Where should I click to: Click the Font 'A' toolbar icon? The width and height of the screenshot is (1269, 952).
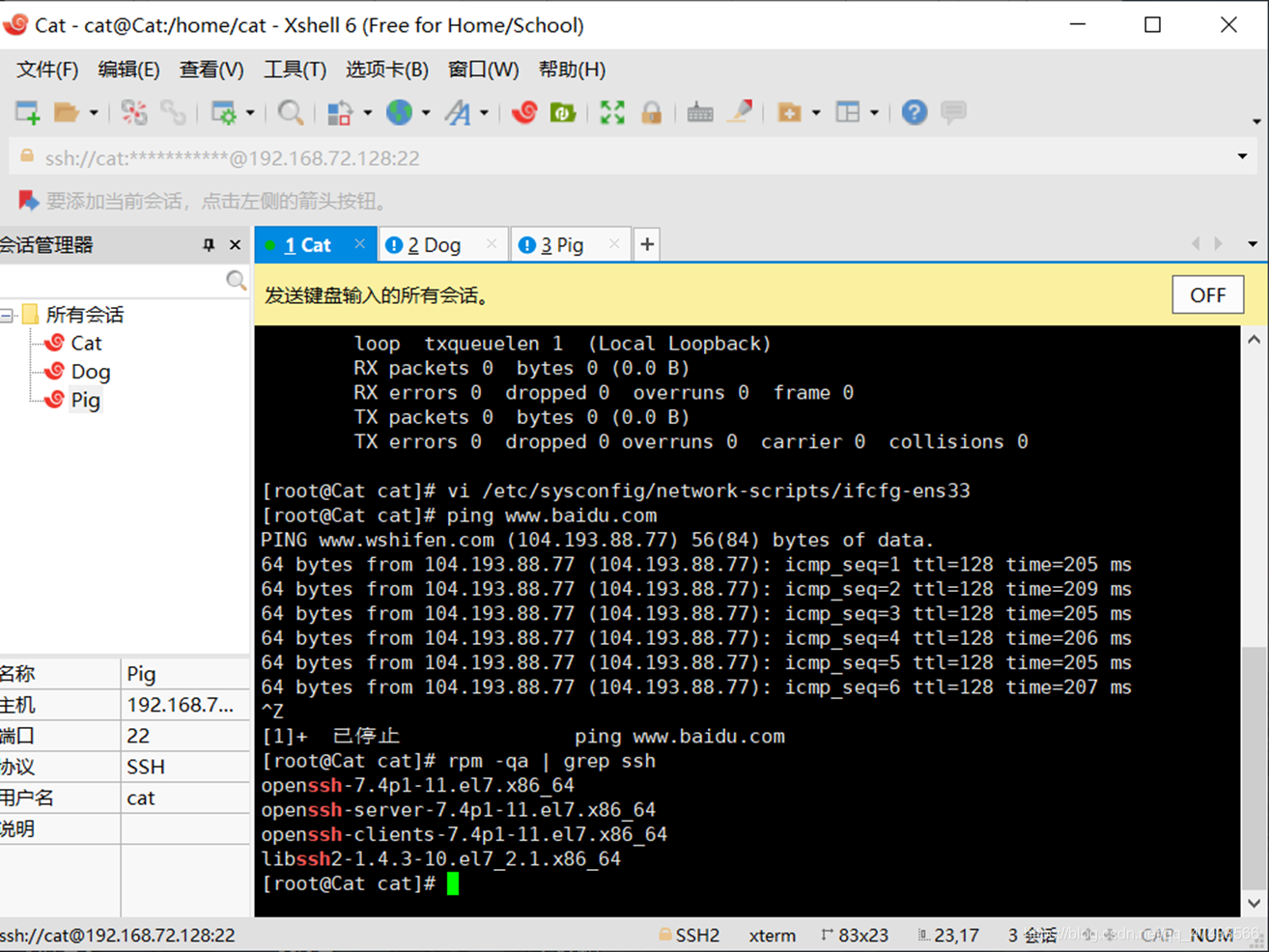coord(458,113)
